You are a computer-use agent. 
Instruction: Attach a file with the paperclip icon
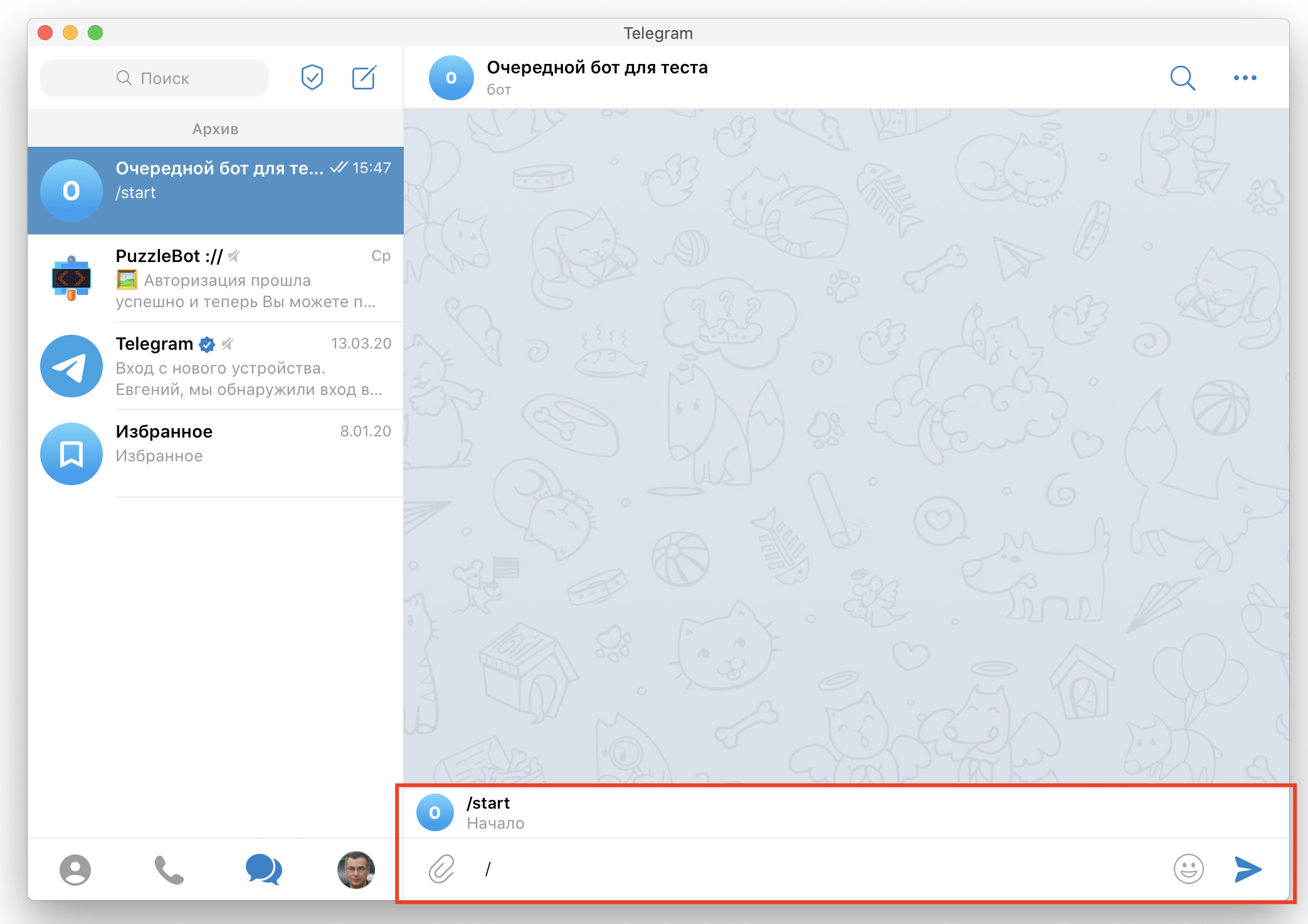pyautogui.click(x=441, y=869)
